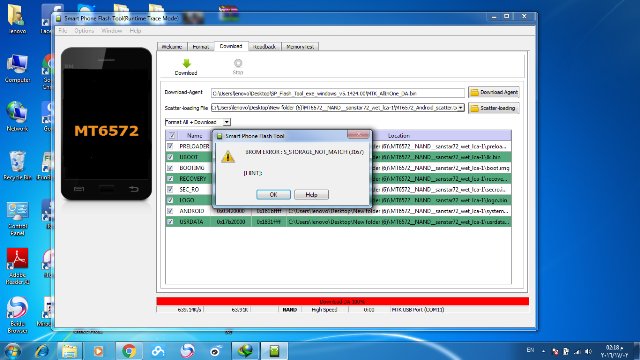Click the Download Agent browse button
Image resolution: width=640 pixels, height=360 pixels.
coord(494,92)
